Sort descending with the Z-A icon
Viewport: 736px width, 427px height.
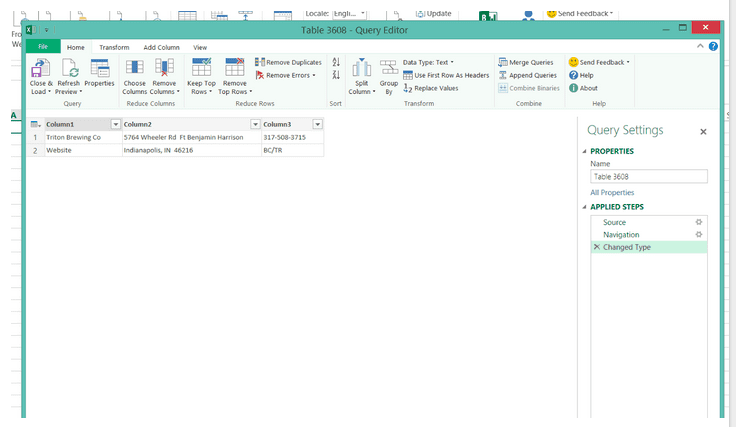point(336,75)
